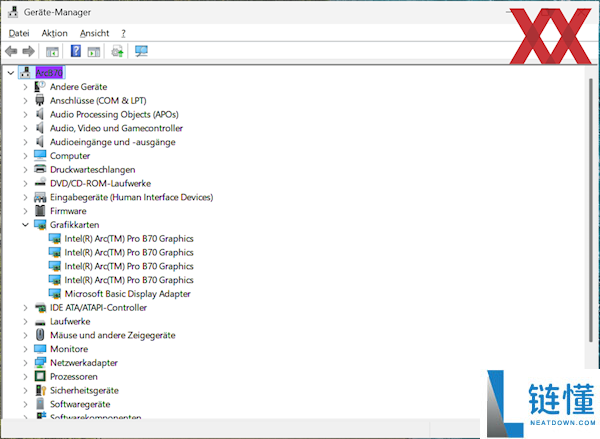The width and height of the screenshot is (600, 439).
Task: Expand Audio, Video und Gamecontroller
Action: (25, 128)
